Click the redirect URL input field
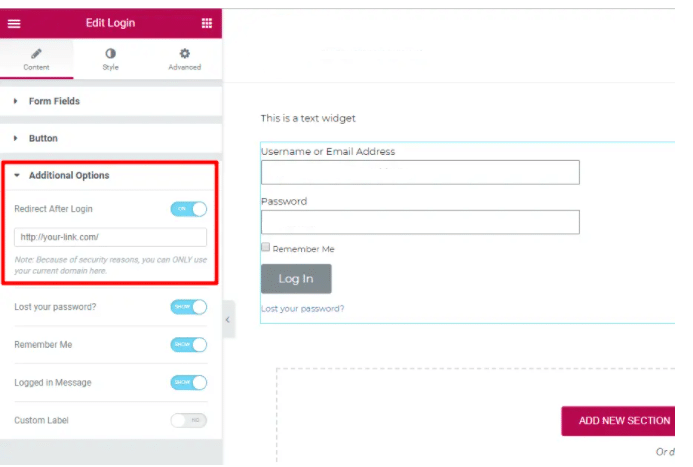The image size is (693, 467). pyautogui.click(x=110, y=237)
